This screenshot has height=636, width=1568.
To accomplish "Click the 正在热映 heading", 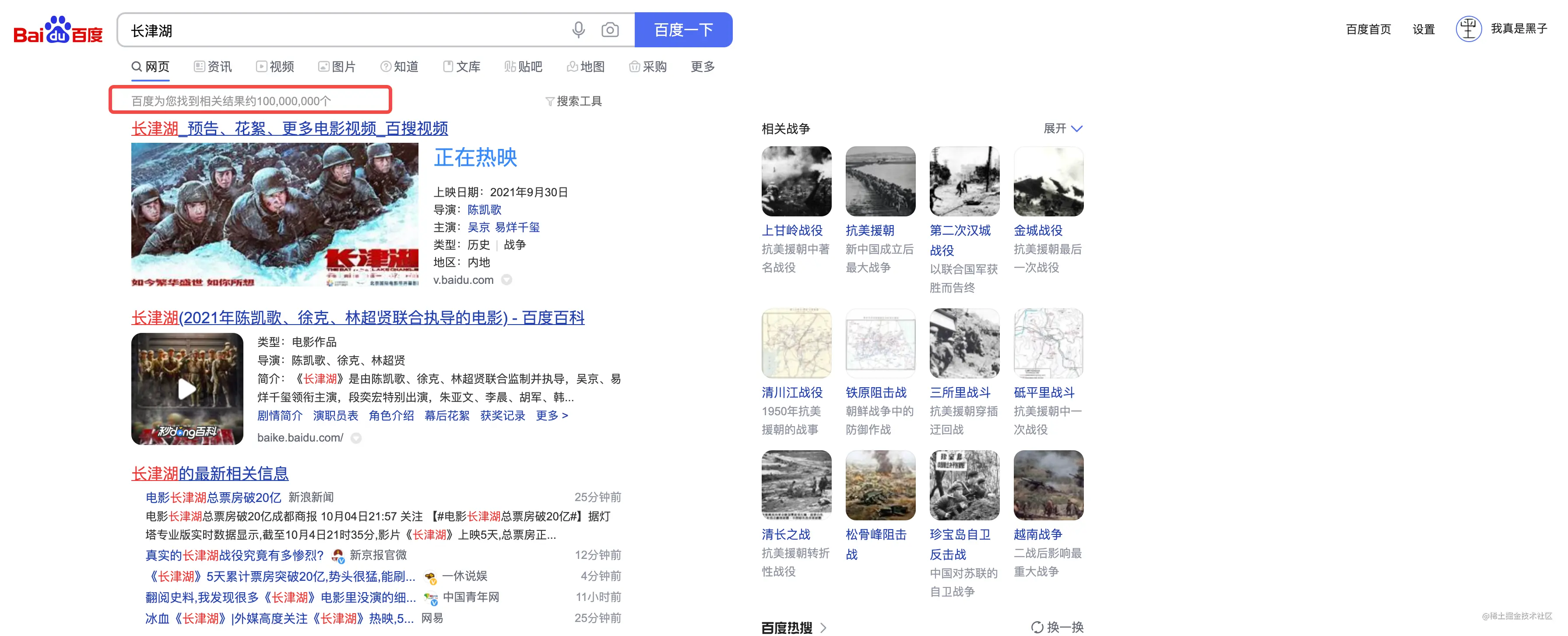I will [475, 158].
